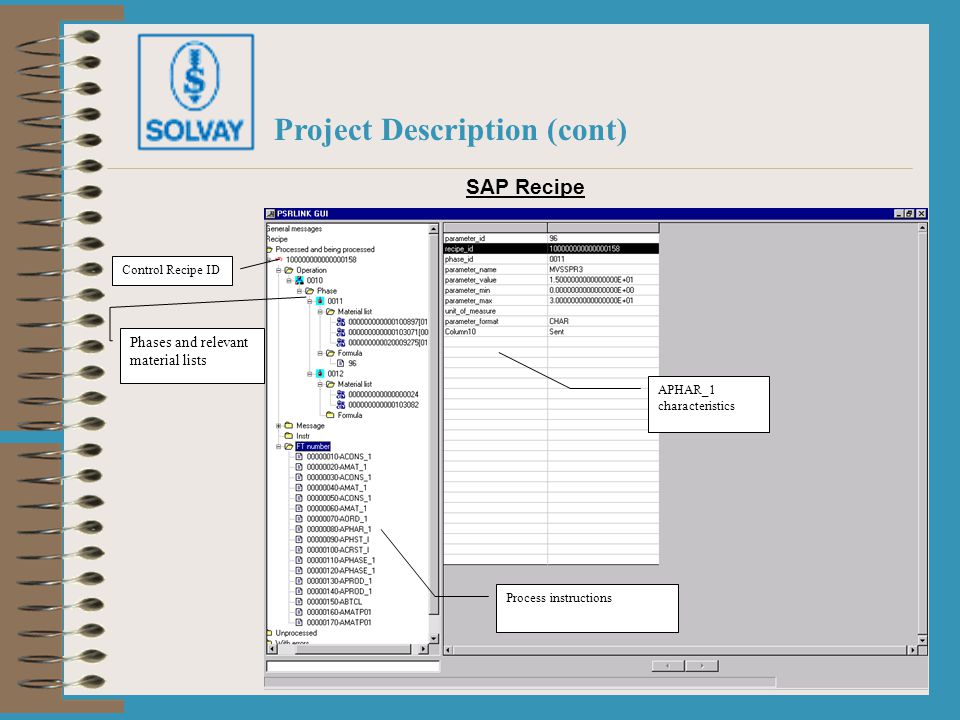The image size is (960, 720).
Task: Click the parameter_format value CHAR
Action: [x=559, y=321]
